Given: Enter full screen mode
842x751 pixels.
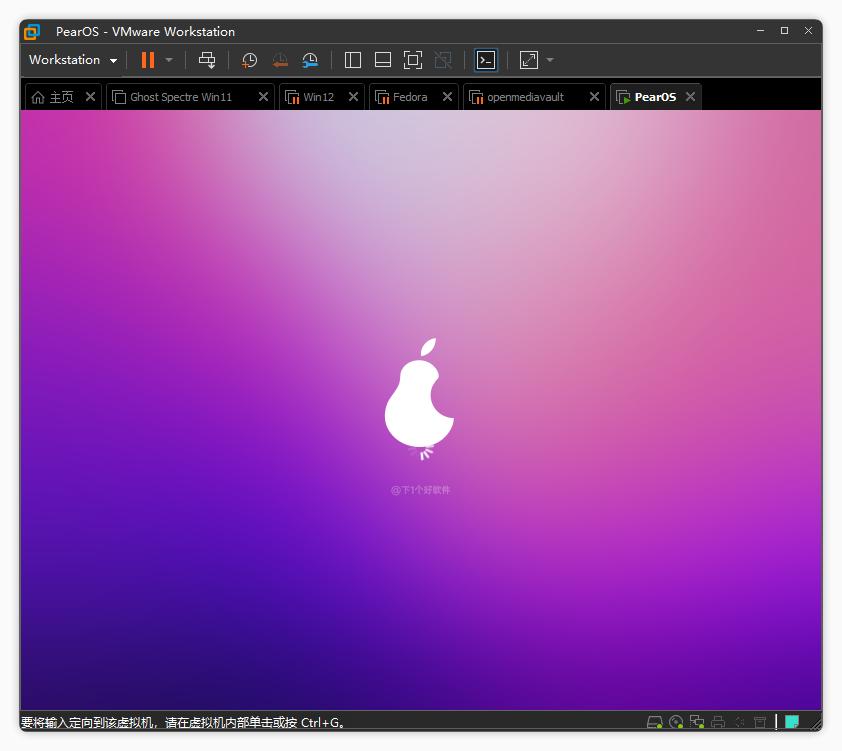Looking at the screenshot, I should click(x=413, y=60).
